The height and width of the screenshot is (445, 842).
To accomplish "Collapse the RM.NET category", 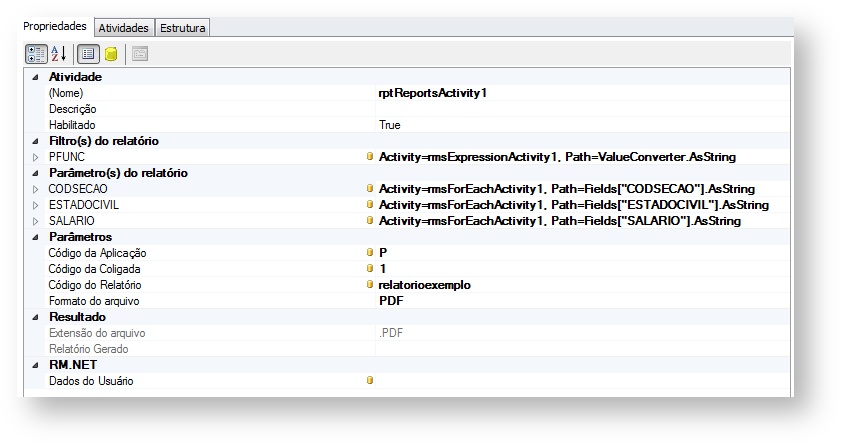I will 36,365.
